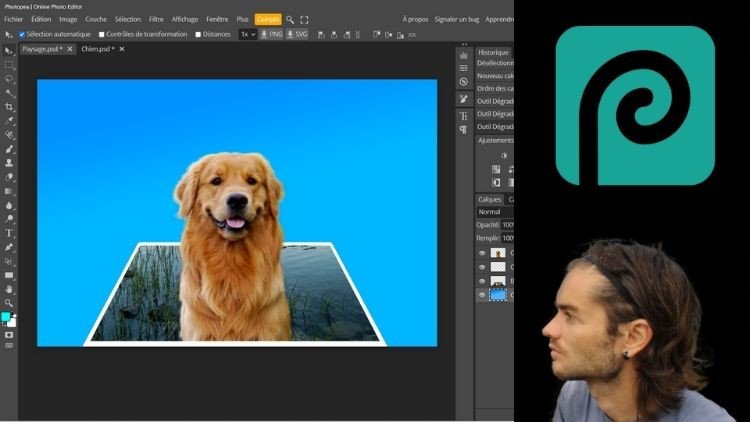Click the search magnifier icon in the menu bar
Image resolution: width=750 pixels, height=422 pixels.
[290, 19]
